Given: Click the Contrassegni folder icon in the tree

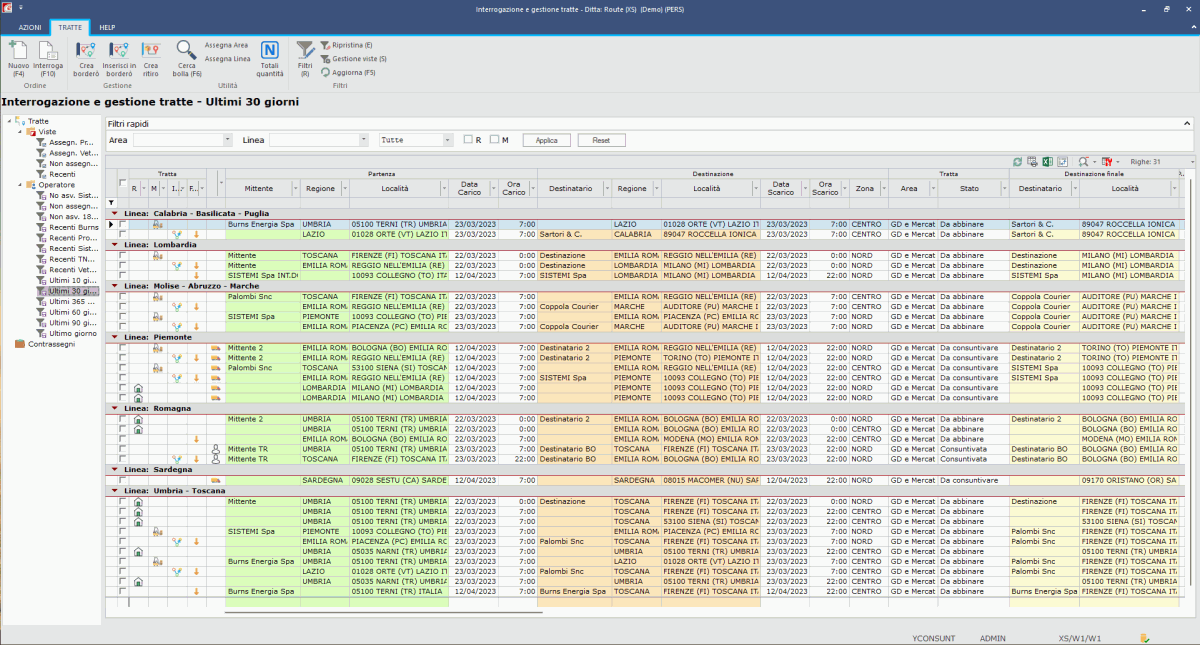Looking at the screenshot, I should [20, 343].
